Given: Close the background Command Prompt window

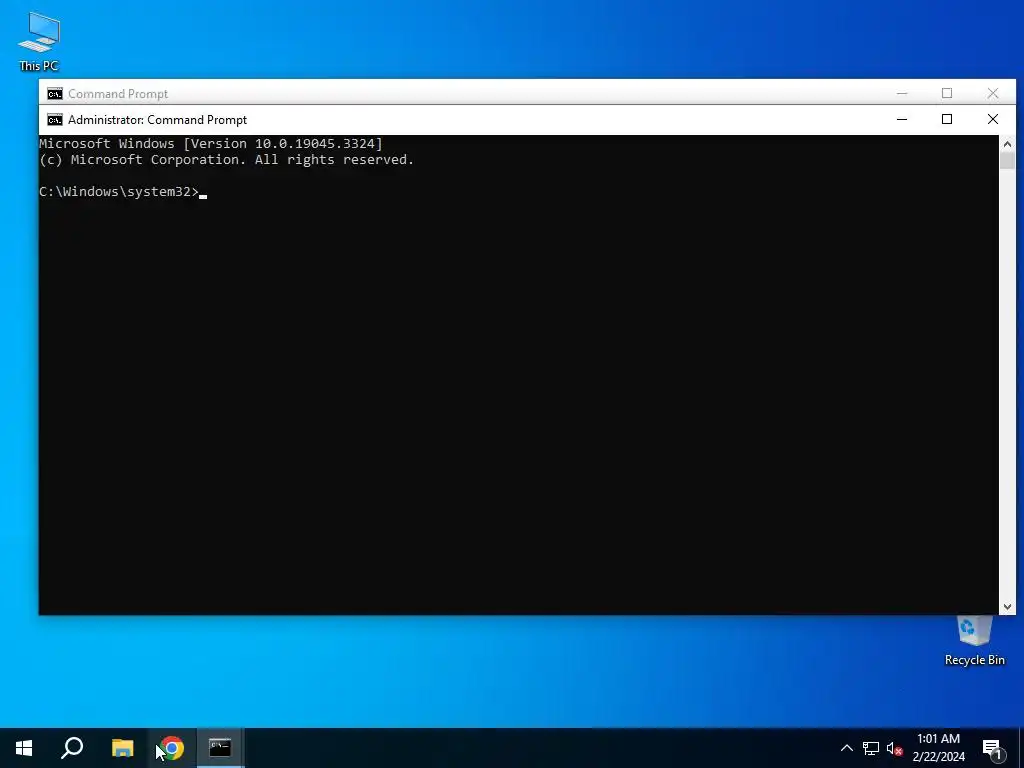Looking at the screenshot, I should click(x=993, y=93).
